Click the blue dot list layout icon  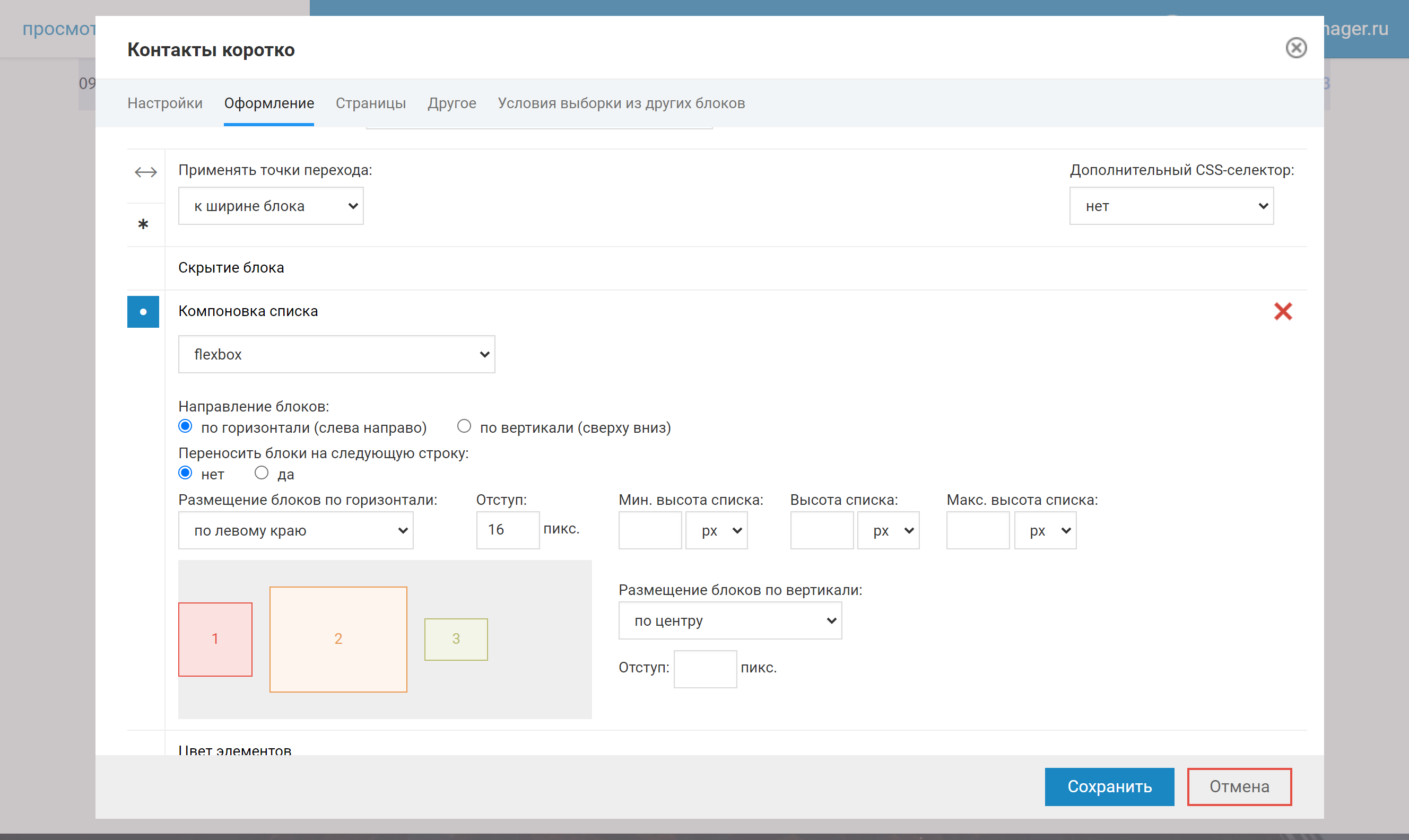point(143,312)
